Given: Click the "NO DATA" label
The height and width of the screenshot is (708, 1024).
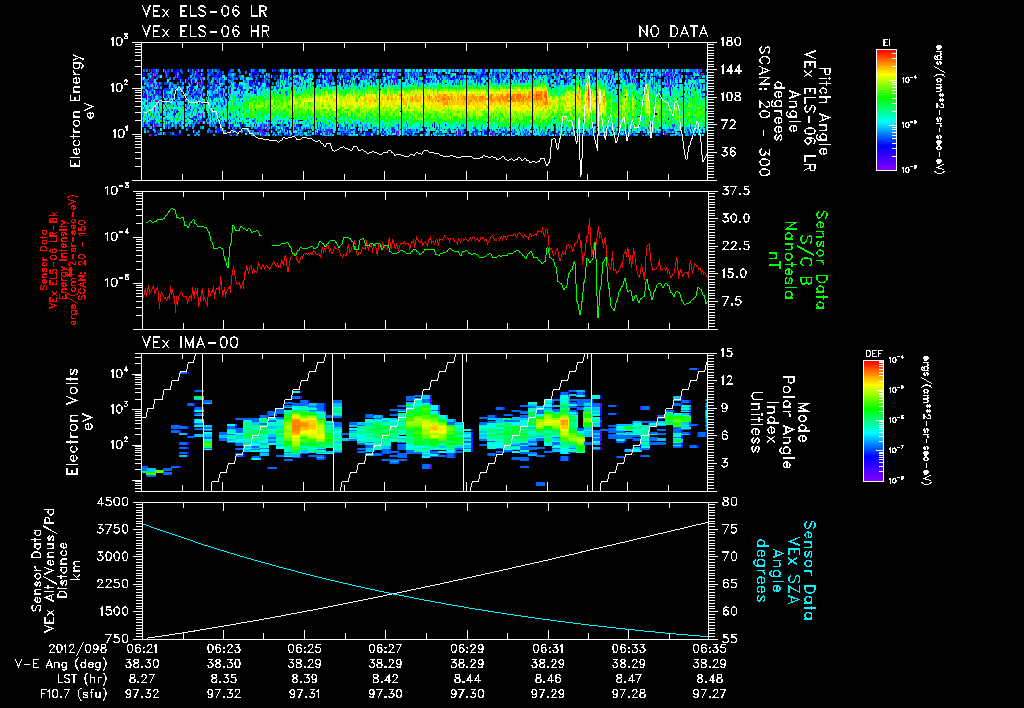Looking at the screenshot, I should [673, 31].
